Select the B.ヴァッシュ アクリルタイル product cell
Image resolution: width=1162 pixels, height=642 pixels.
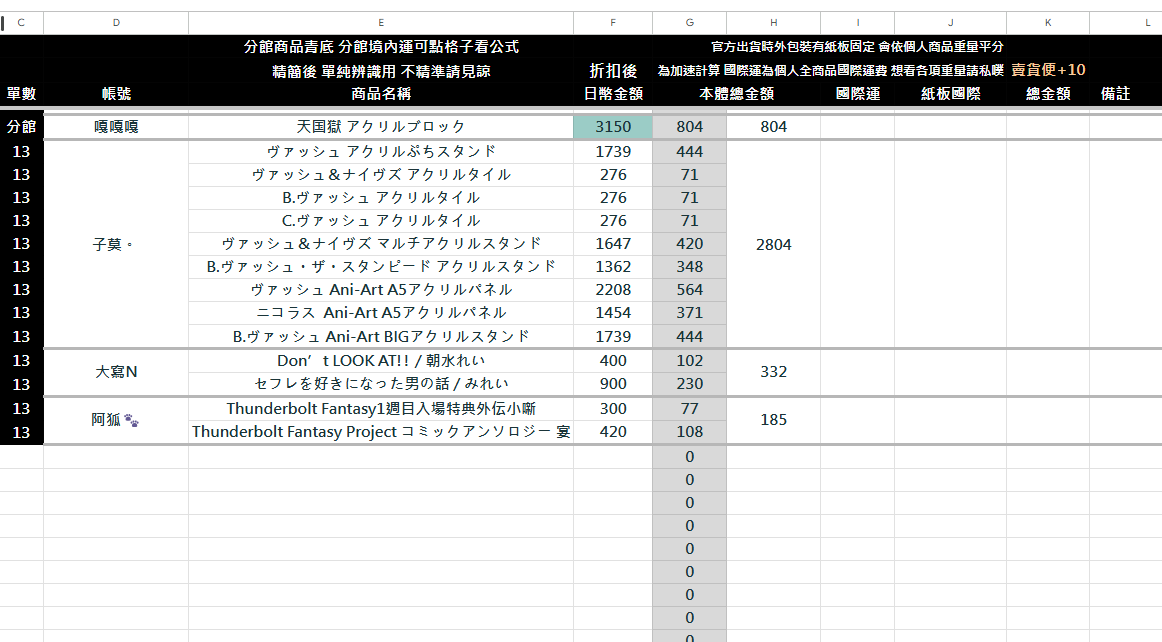381,197
